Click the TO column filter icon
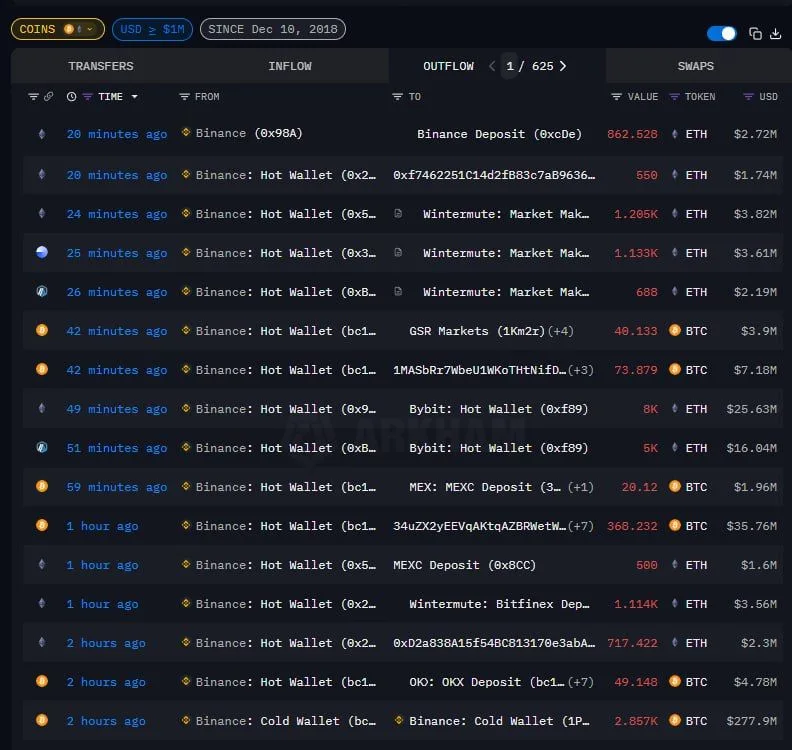This screenshot has width=792, height=750. tap(398, 97)
